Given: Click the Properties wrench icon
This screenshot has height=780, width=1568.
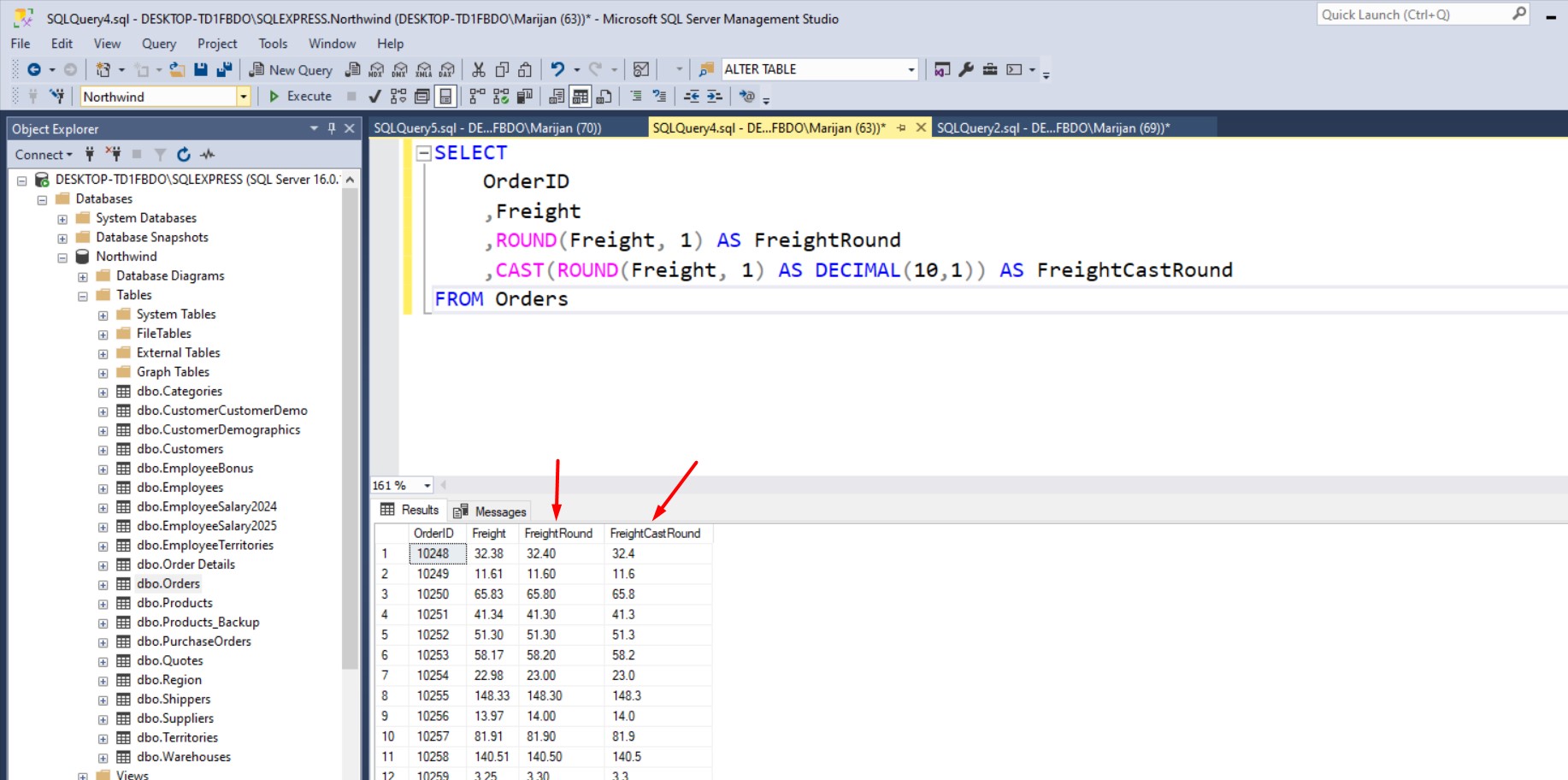Looking at the screenshot, I should point(966,69).
